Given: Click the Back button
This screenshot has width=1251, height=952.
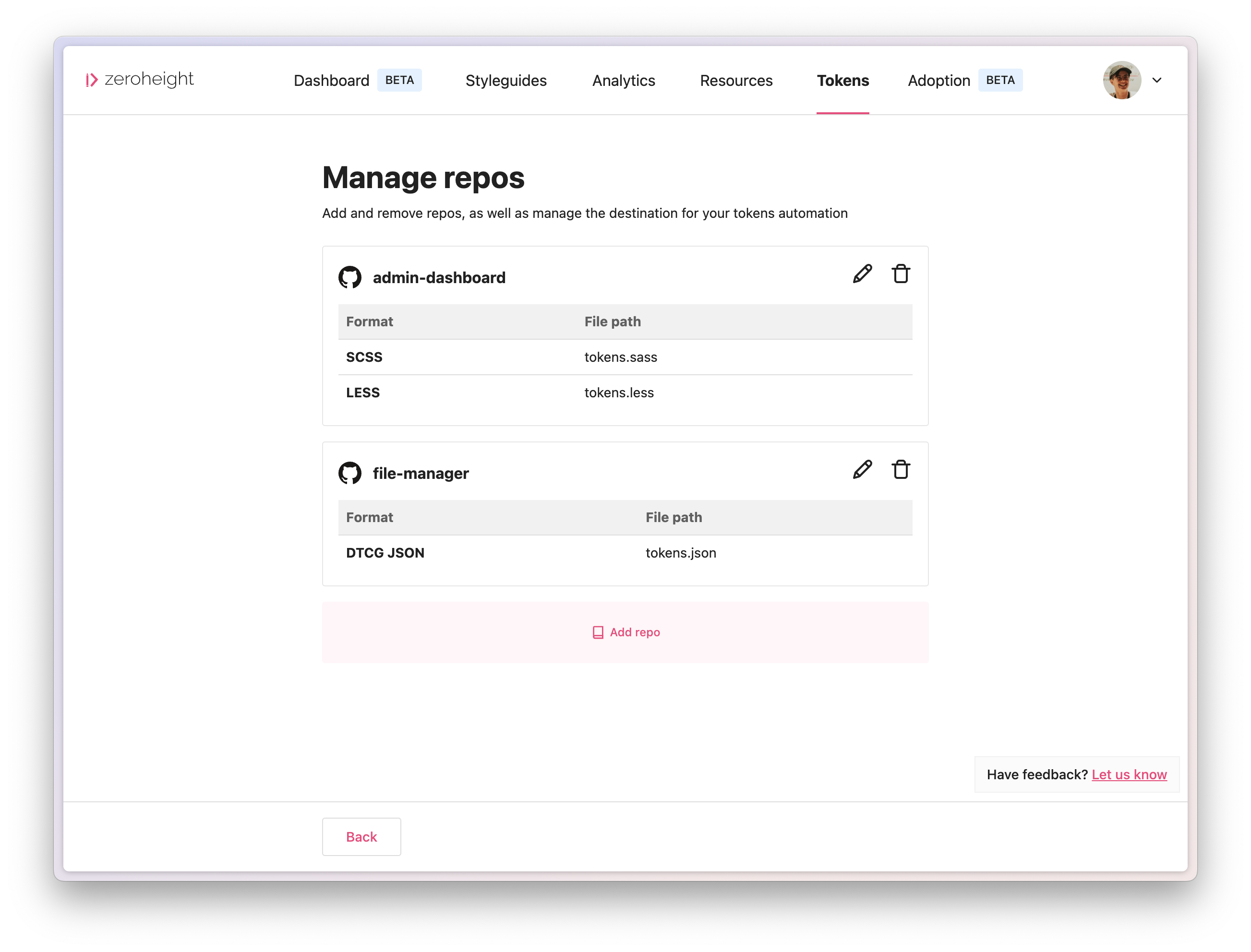Looking at the screenshot, I should (x=361, y=837).
